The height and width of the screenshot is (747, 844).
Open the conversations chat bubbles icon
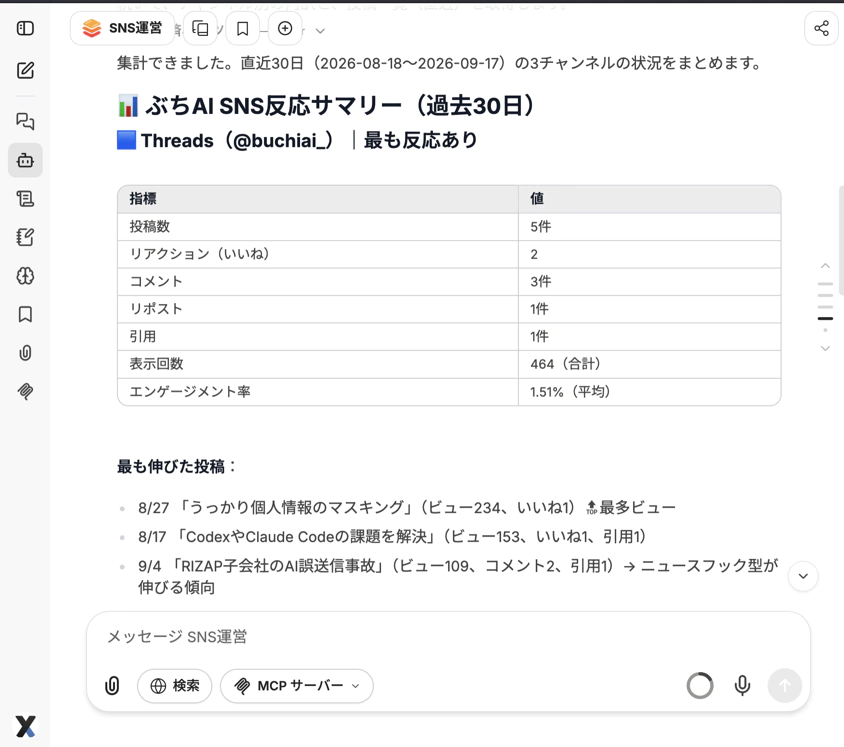click(x=25, y=122)
